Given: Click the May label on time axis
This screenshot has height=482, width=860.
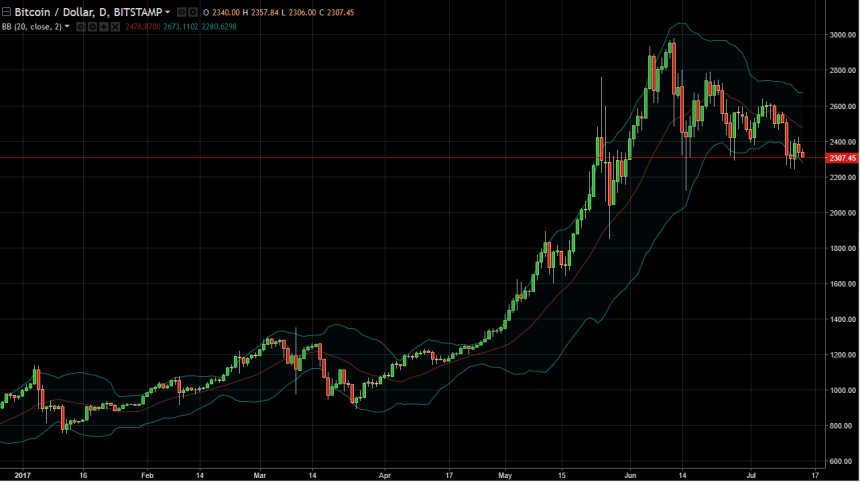Looking at the screenshot, I should tap(505, 475).
